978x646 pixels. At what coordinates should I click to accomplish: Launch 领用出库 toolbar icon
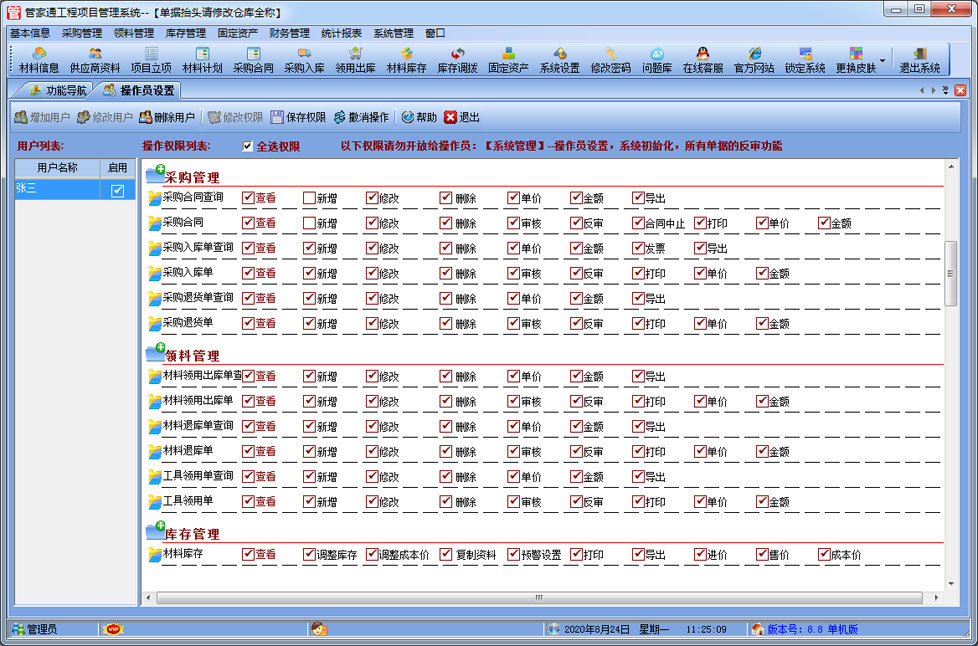click(x=355, y=60)
